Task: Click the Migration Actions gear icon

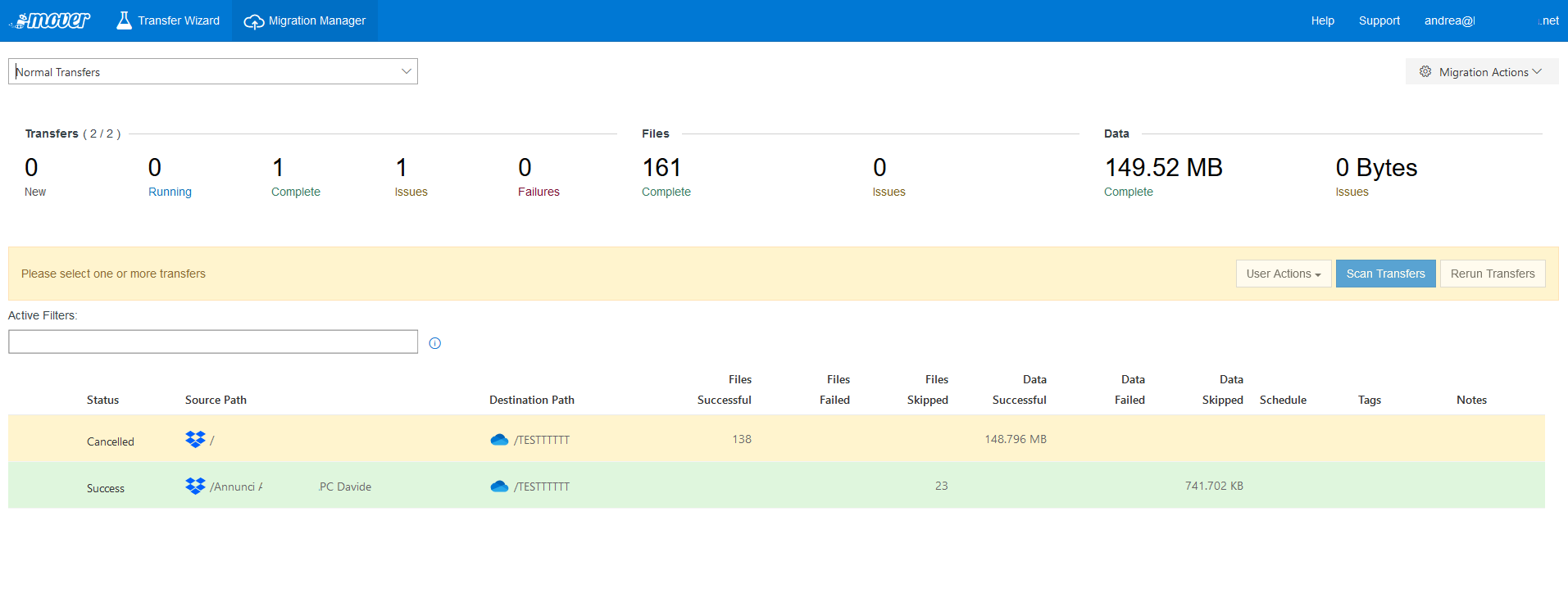Action: (x=1425, y=71)
